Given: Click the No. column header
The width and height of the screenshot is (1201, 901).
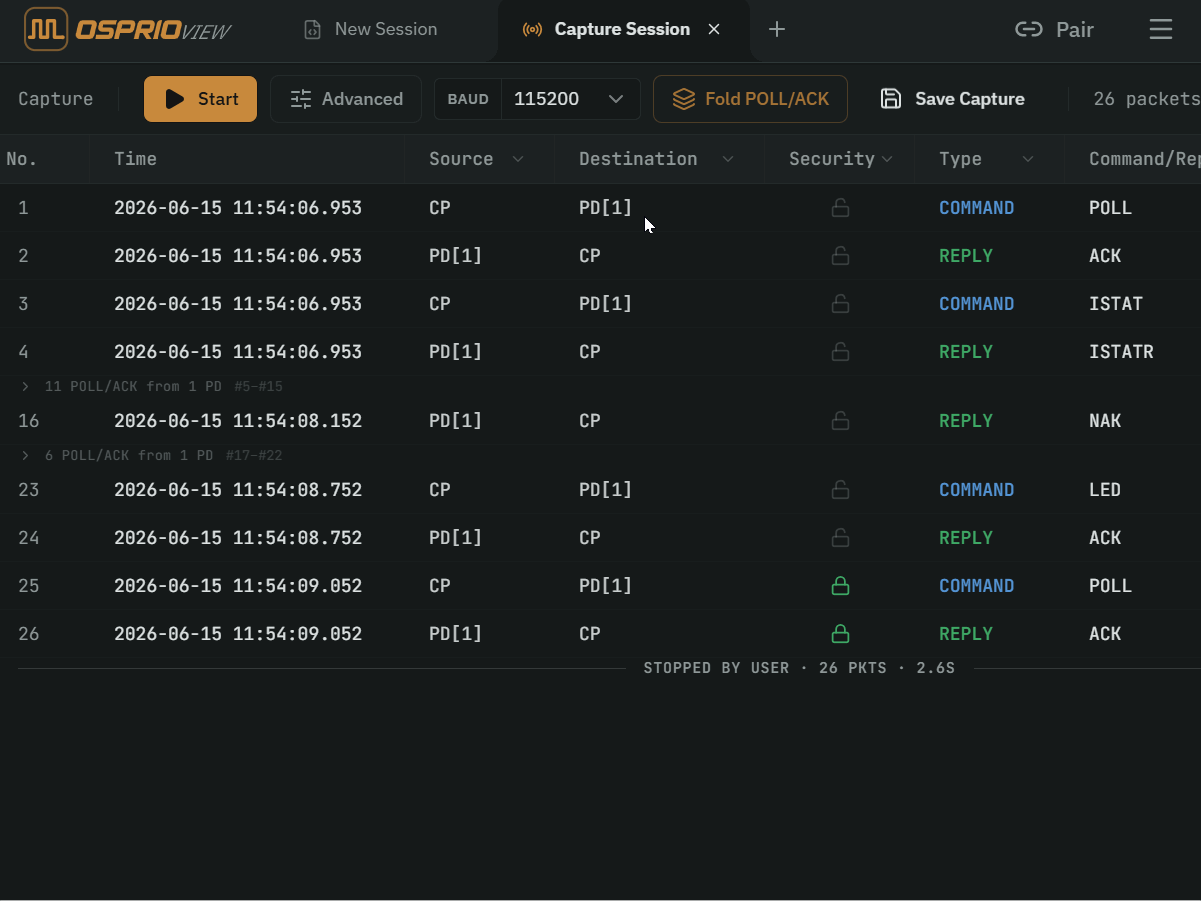Looking at the screenshot, I should [21, 159].
